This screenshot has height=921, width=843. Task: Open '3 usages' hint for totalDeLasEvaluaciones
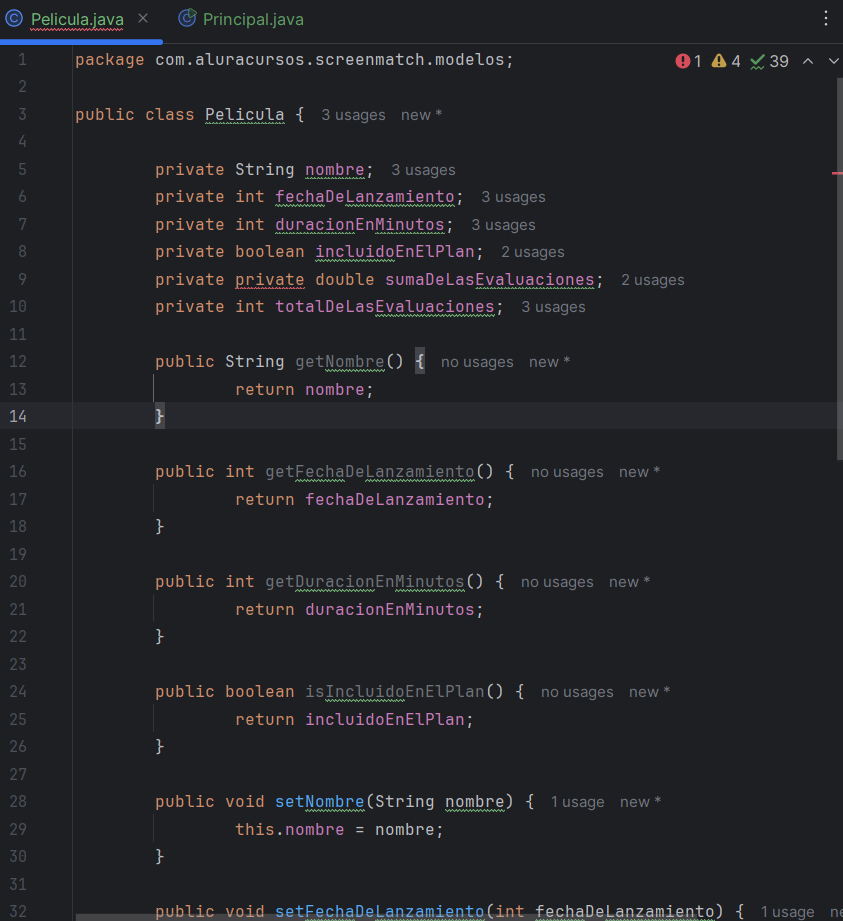pos(553,307)
